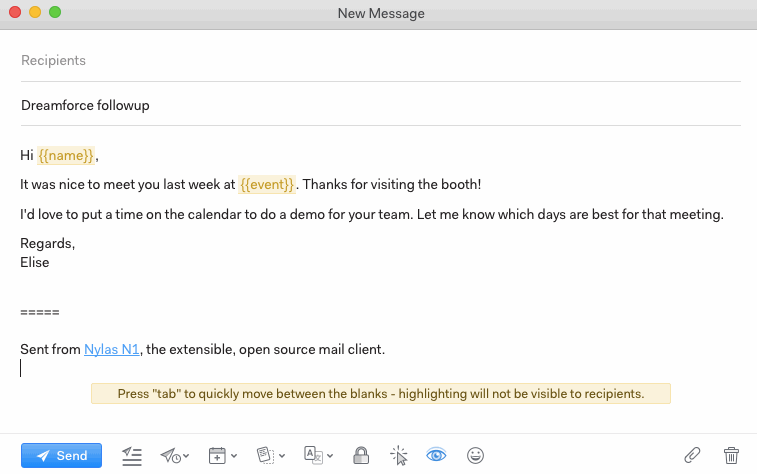Discard draft with the trash icon
Viewport: 757px width, 474px height.
(731, 455)
